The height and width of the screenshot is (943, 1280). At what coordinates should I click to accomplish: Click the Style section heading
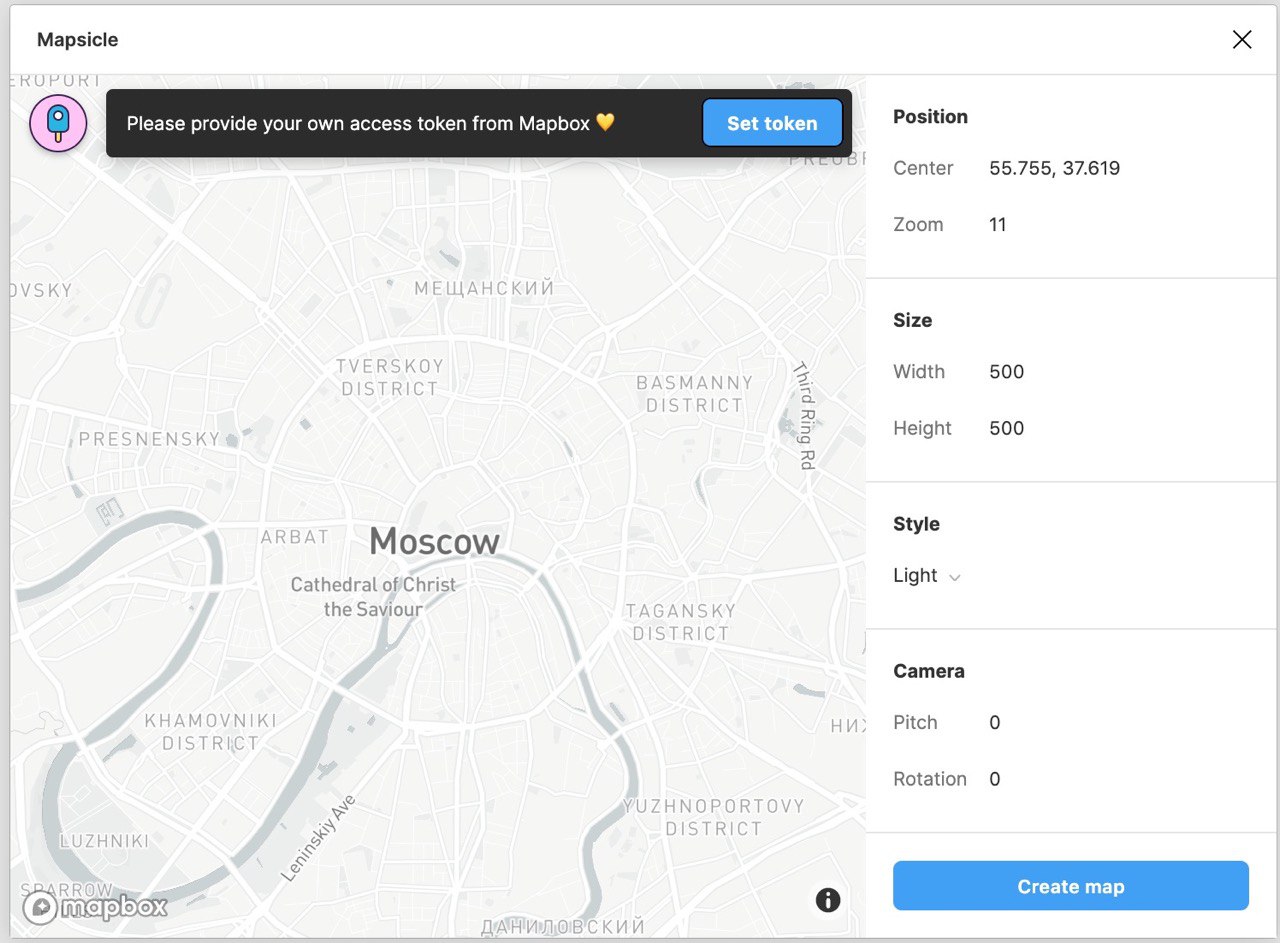[x=916, y=524]
